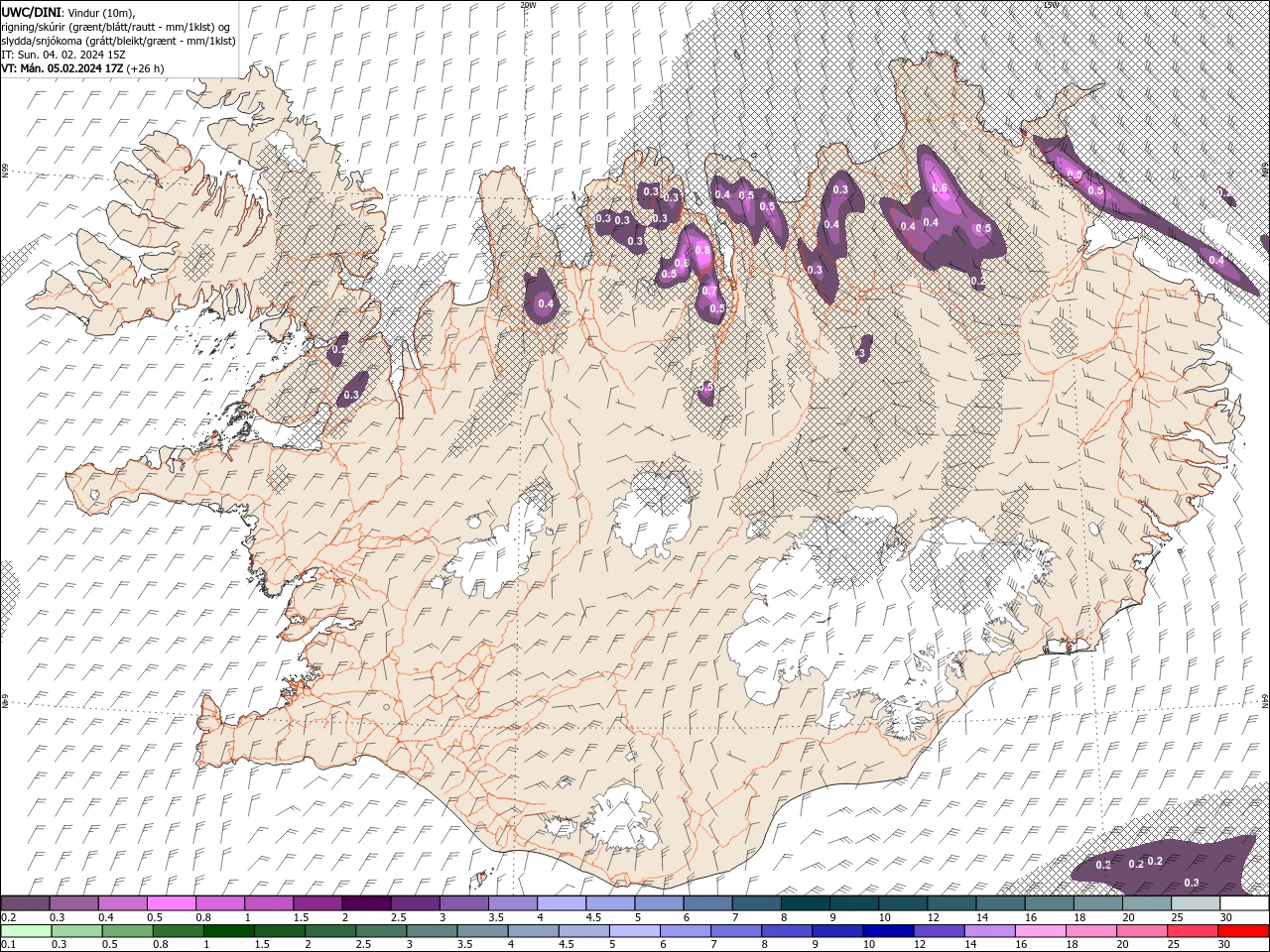
Task: Click the UWC/DINI title in the legend box
Action: pyautogui.click(x=32, y=12)
